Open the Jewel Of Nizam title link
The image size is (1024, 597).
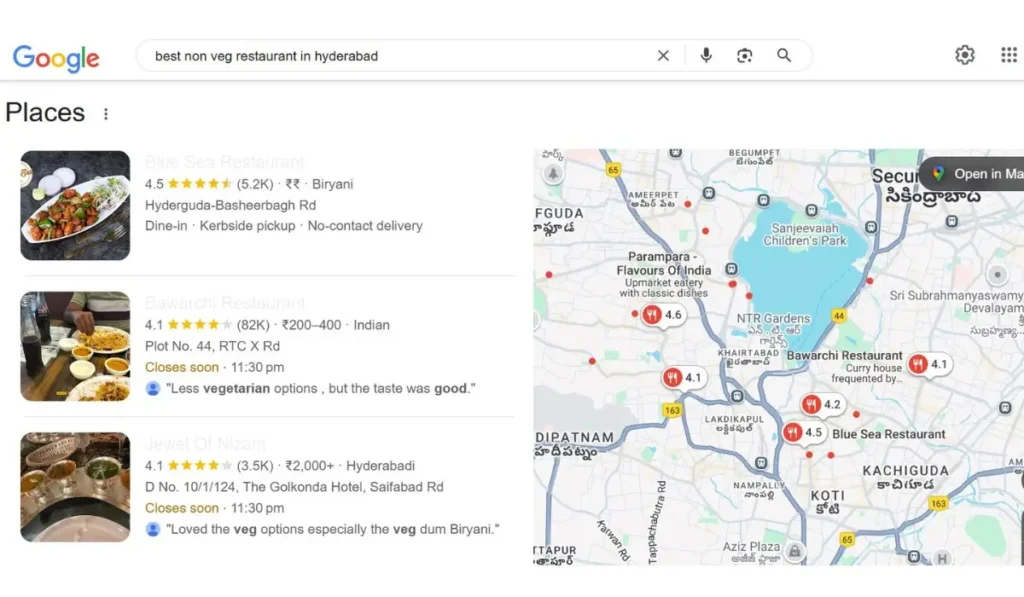pyautogui.click(x=205, y=444)
